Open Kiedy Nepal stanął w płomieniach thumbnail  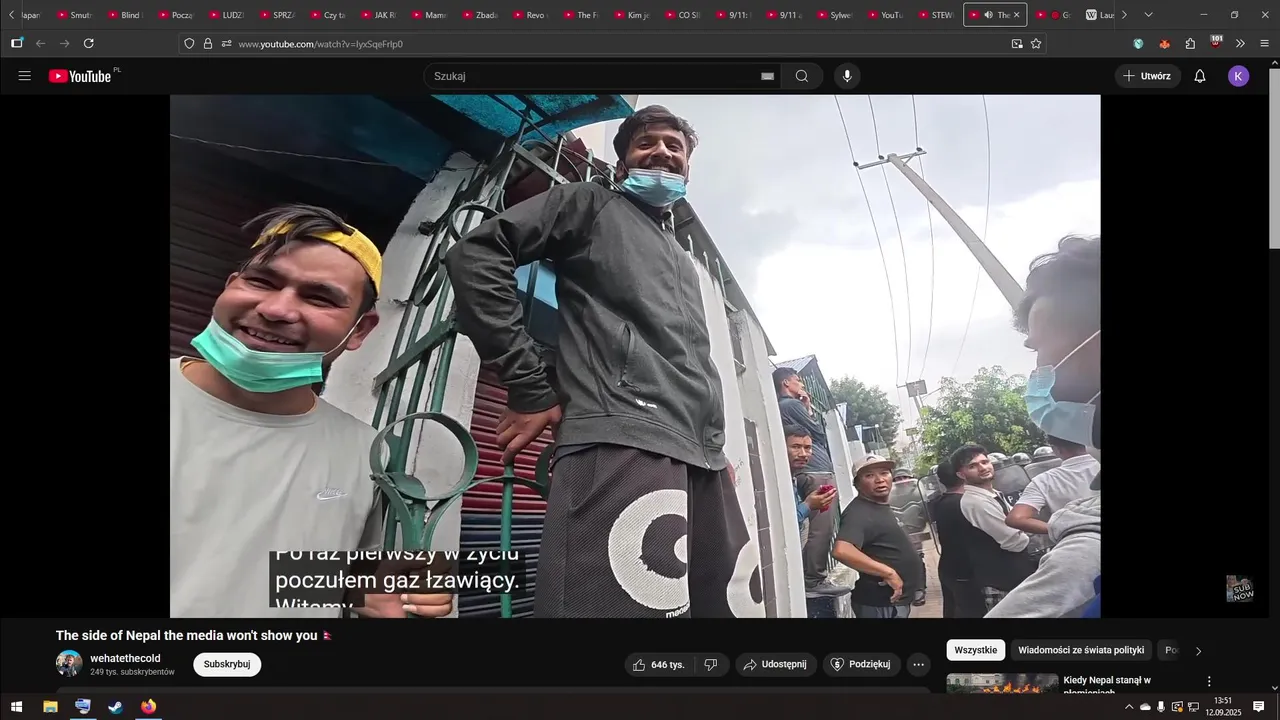pos(1002,684)
